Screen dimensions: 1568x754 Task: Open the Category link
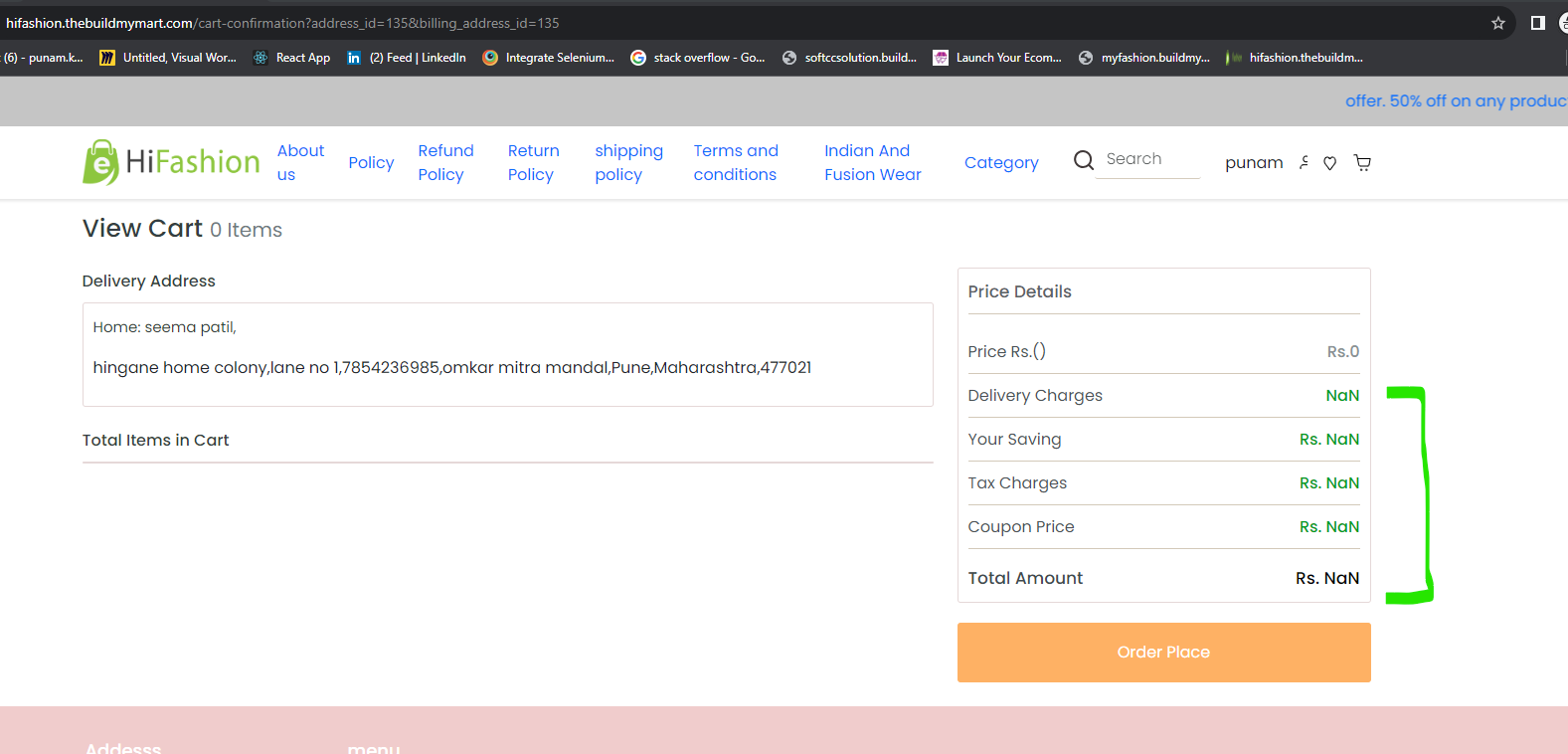1001,162
